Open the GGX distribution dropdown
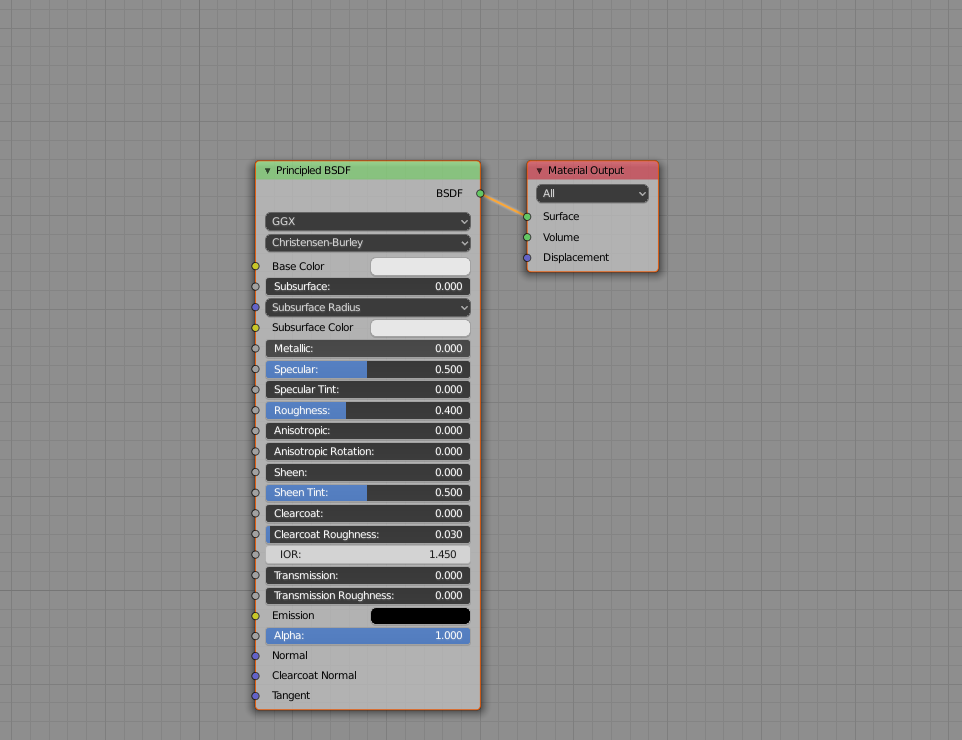 click(x=368, y=222)
